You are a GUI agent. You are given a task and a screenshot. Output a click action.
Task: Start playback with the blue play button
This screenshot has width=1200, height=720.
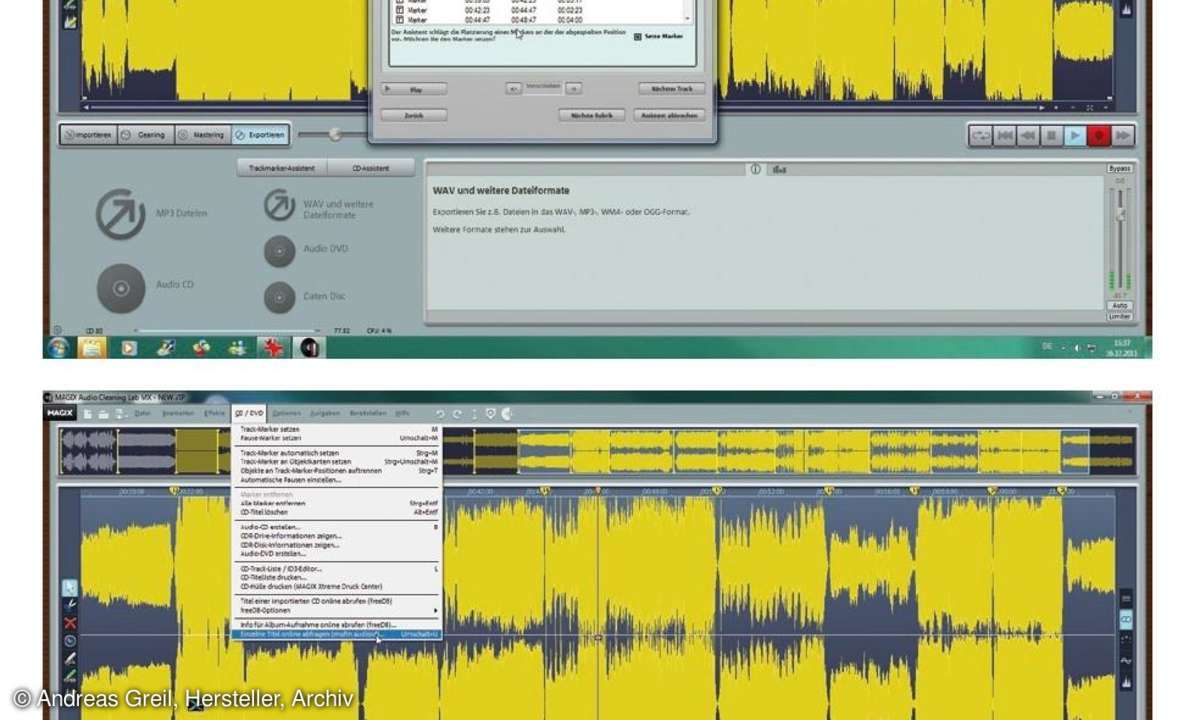pyautogui.click(x=1076, y=135)
